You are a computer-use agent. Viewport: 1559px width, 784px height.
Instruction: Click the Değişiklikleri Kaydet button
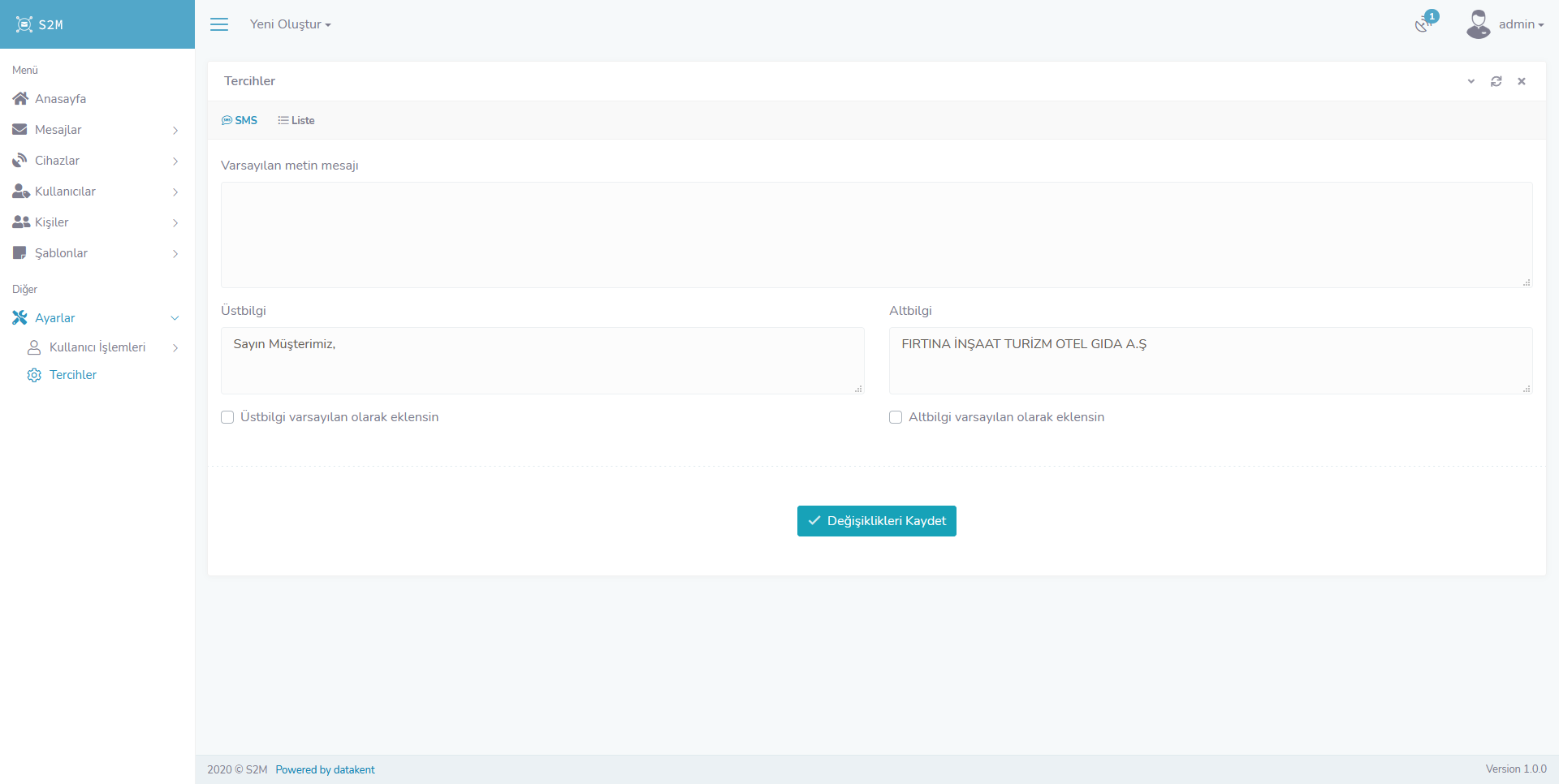876,521
